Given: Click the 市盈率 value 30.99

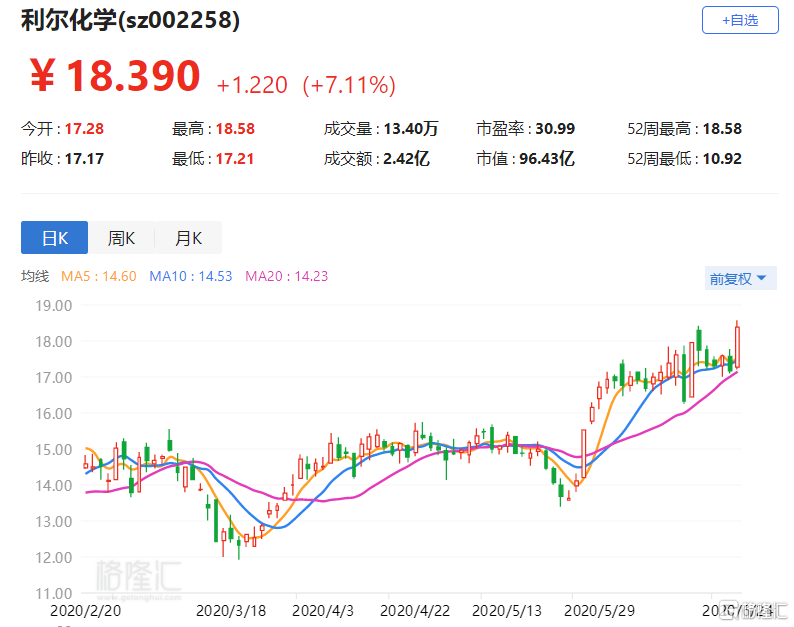Looking at the screenshot, I should [555, 129].
